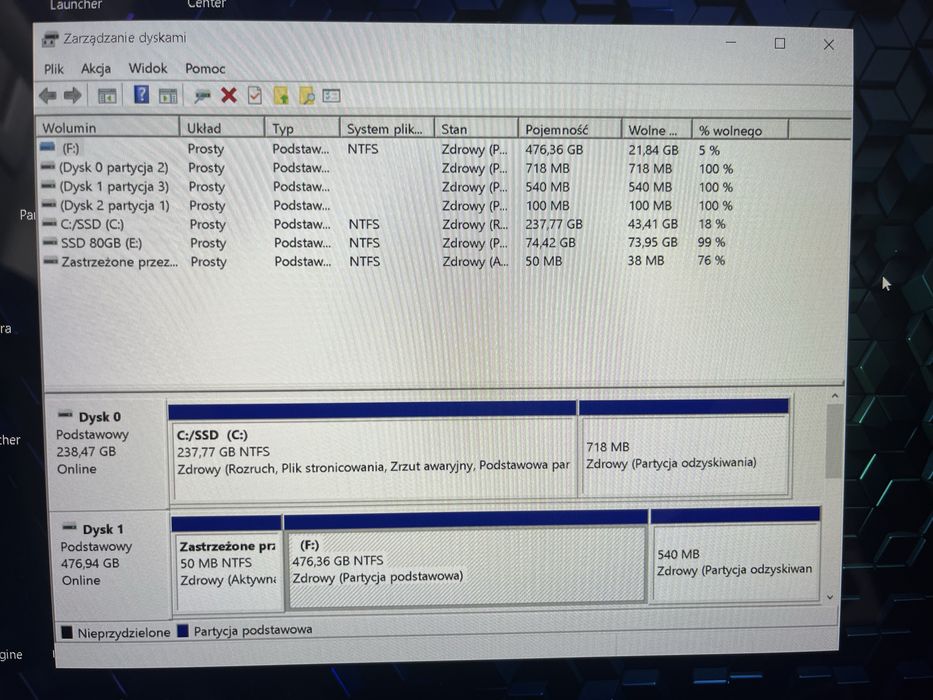The image size is (933, 700).
Task: Click scroll down arrow in disk pane
Action: (x=830, y=597)
